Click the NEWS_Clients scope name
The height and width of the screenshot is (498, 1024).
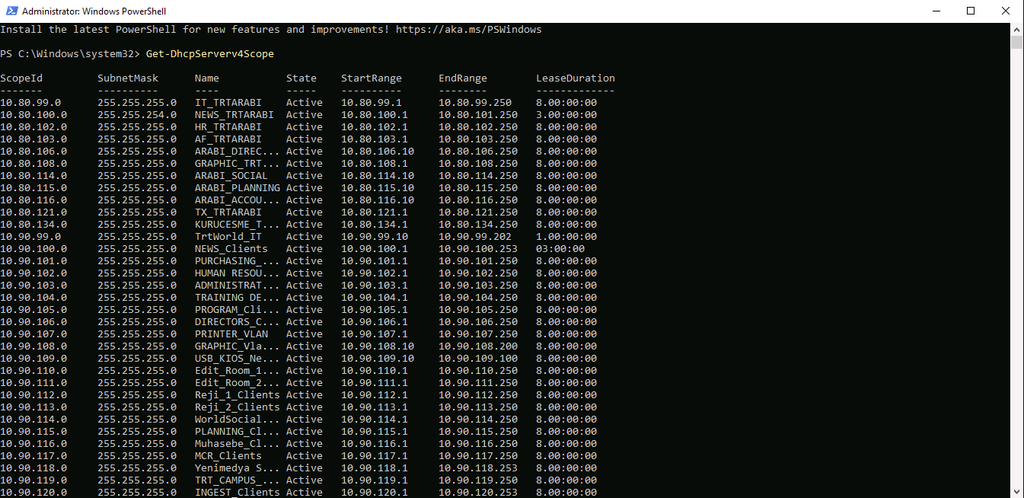click(x=231, y=249)
